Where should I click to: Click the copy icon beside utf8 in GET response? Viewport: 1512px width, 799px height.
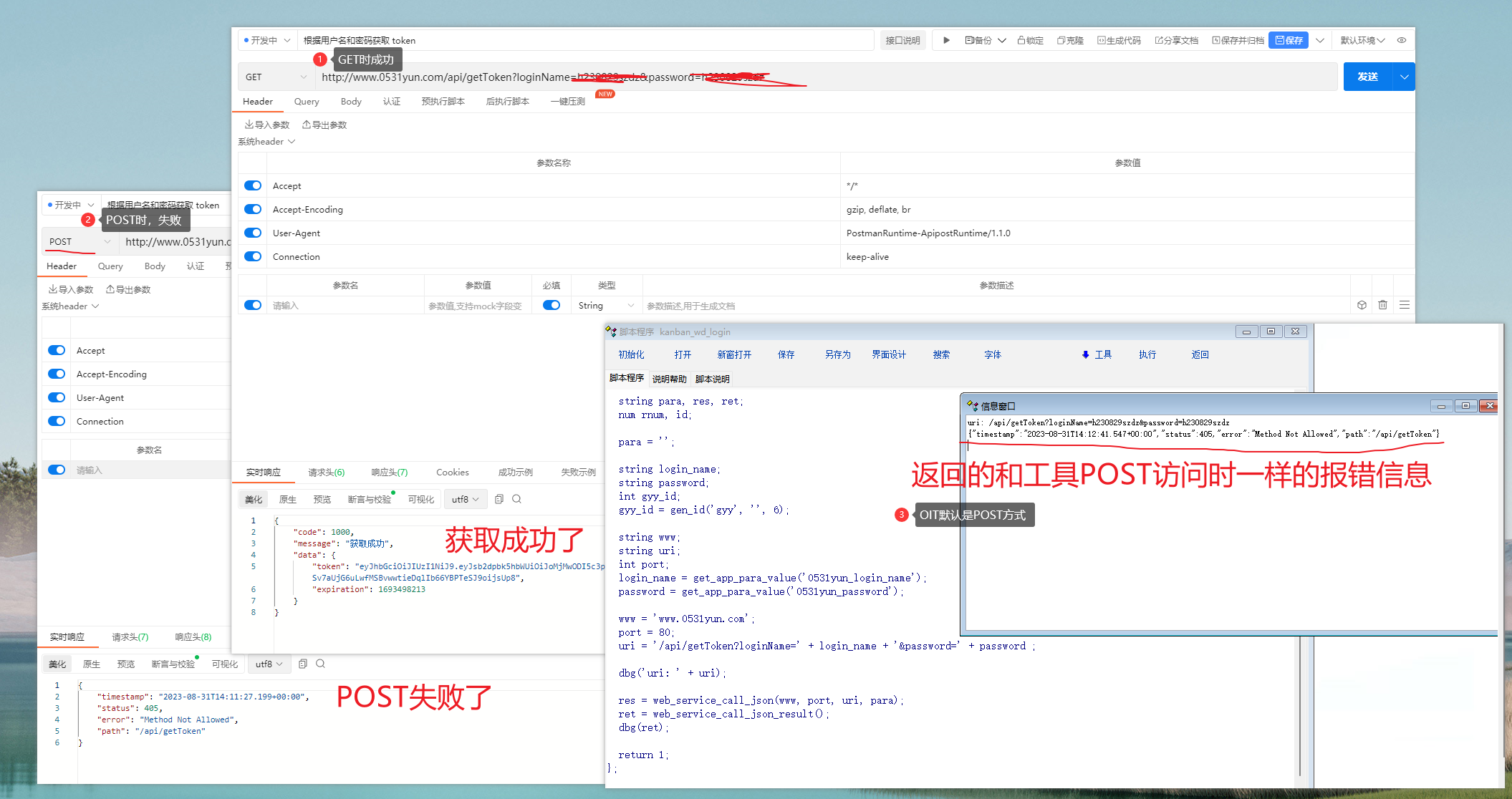[499, 499]
